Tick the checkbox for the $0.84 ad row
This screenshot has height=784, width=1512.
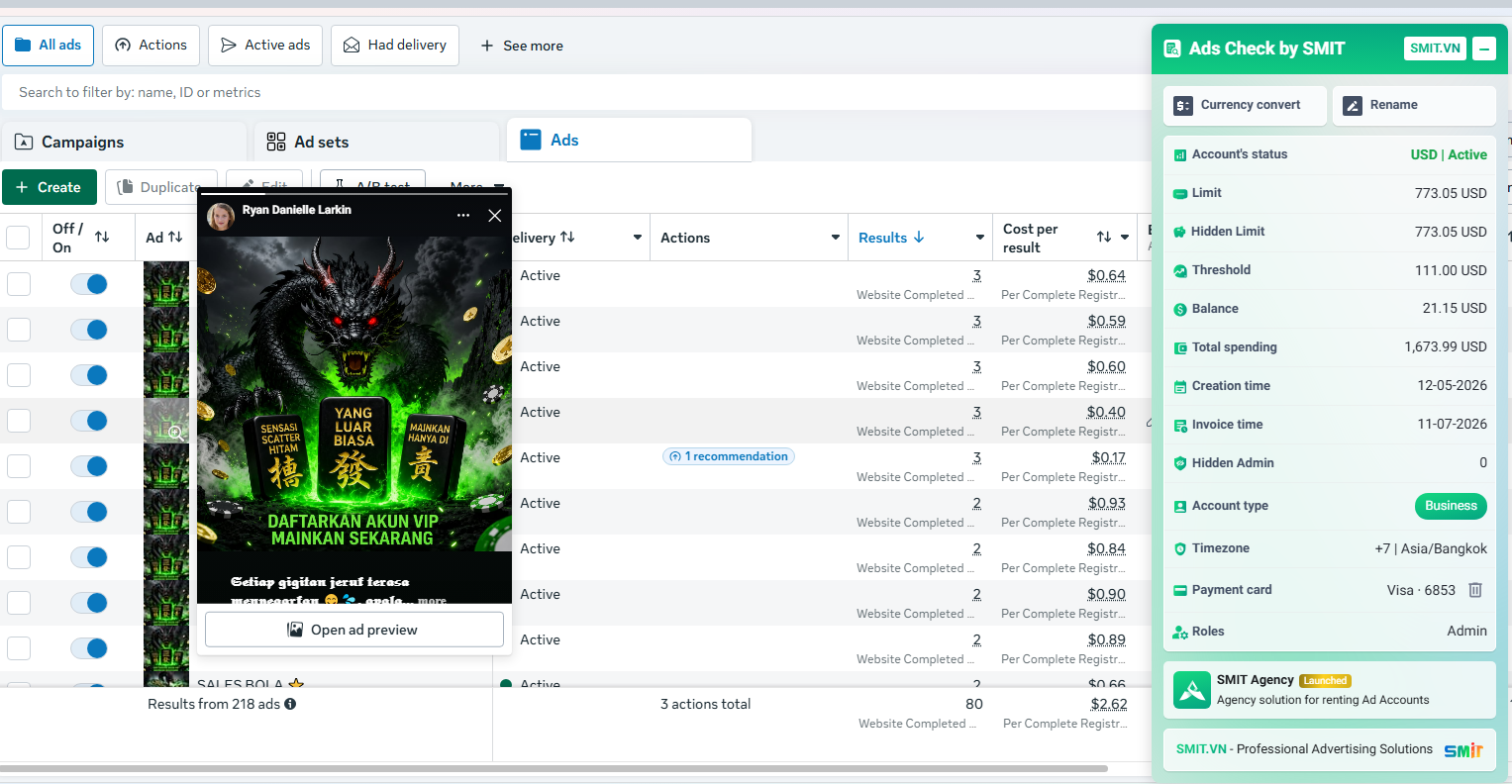click(x=19, y=557)
